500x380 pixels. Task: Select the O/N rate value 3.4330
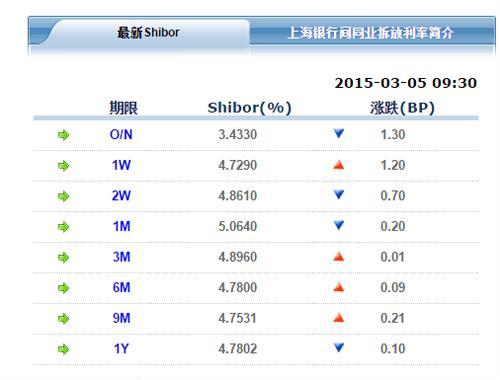(x=238, y=135)
